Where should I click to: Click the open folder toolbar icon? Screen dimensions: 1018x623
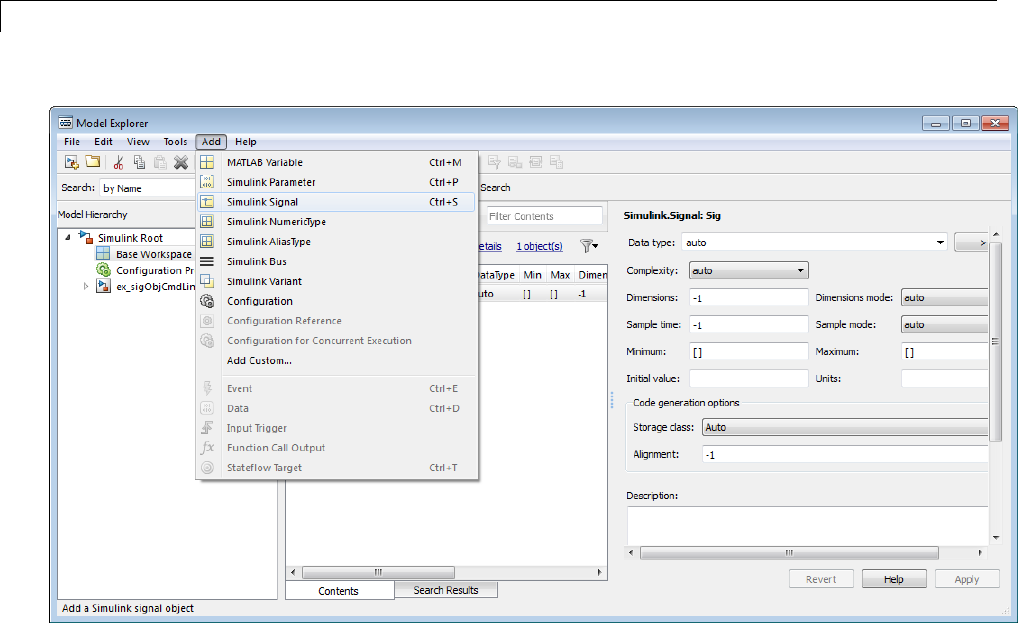[x=93, y=162]
